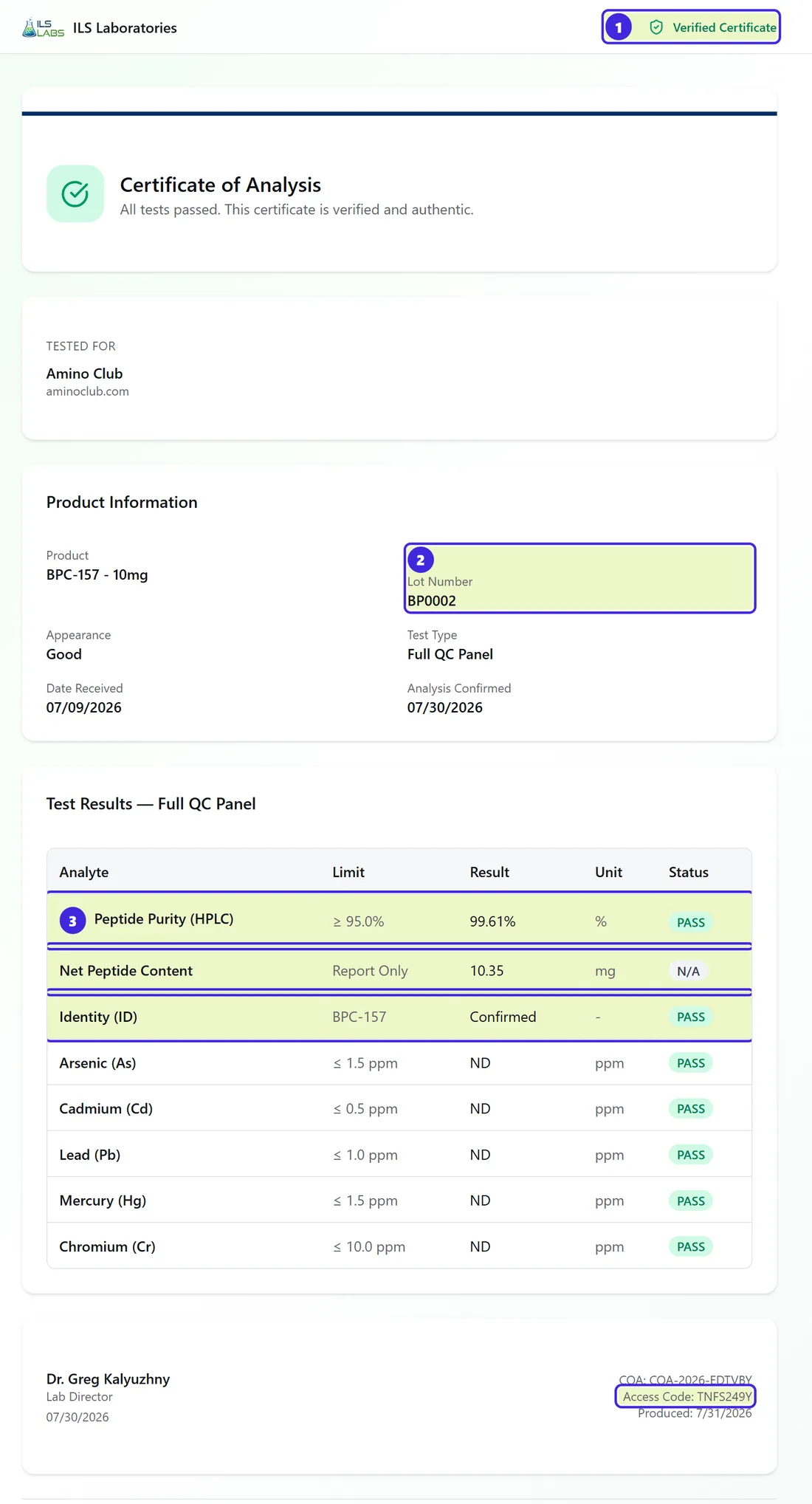Click the ≤ 0.5 ppm Cadmium limit
The image size is (812, 1504).
[x=365, y=1109]
